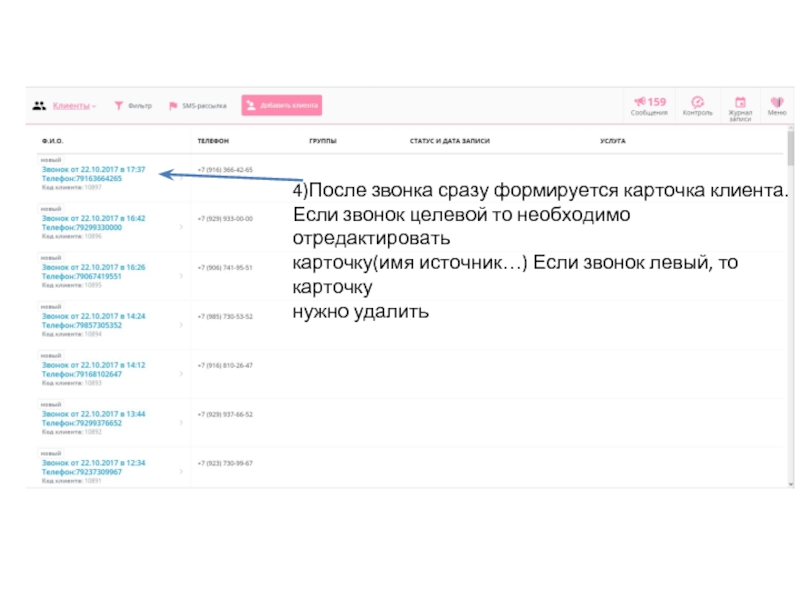This screenshot has height=600, width=800.
Task: Click Добавить клиента button
Action: pyautogui.click(x=282, y=105)
